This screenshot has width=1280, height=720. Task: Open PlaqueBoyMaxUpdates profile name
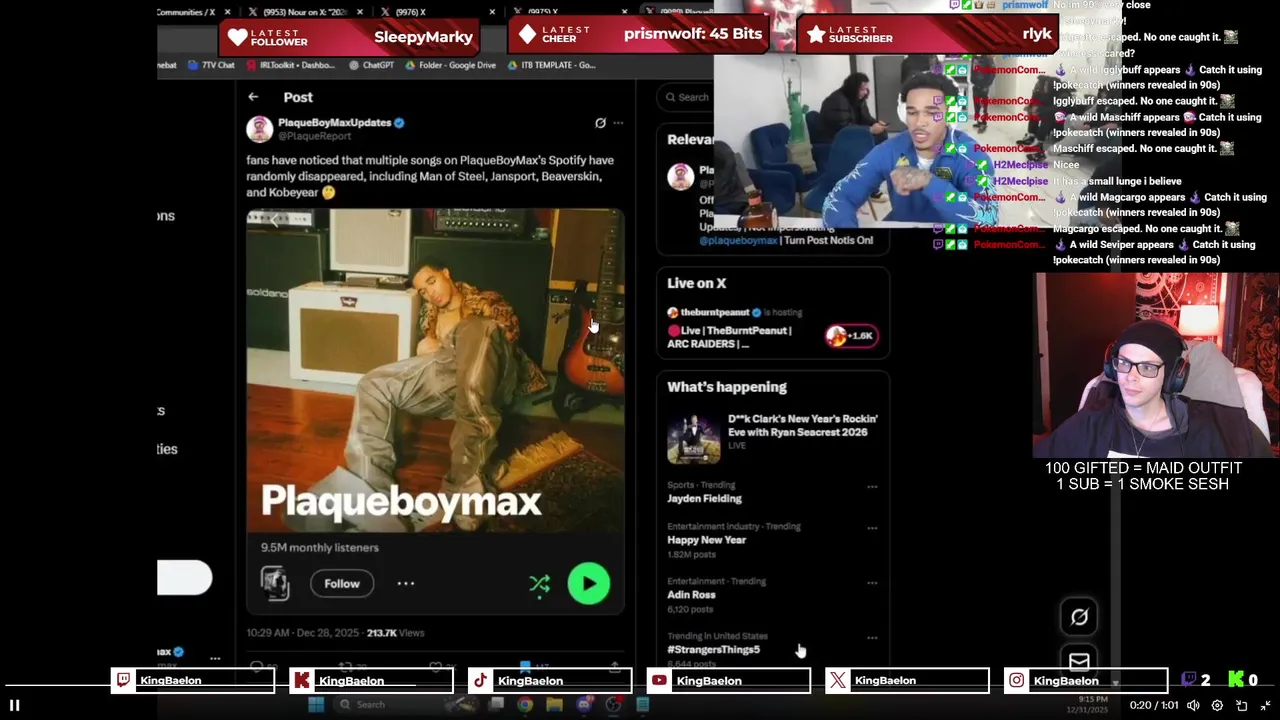point(334,122)
